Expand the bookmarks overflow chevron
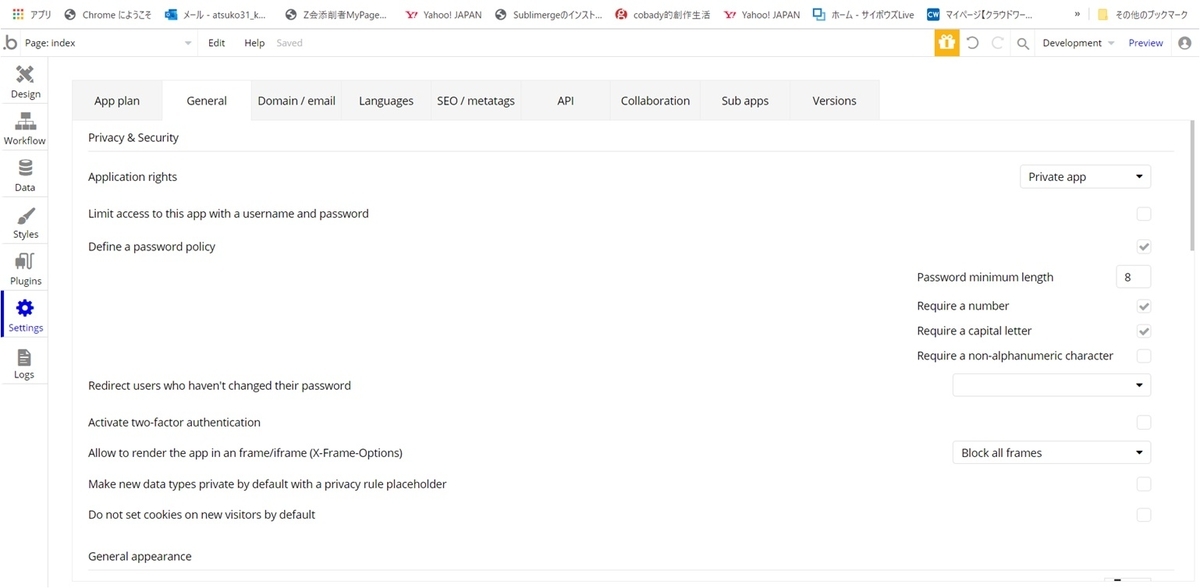Viewport: 1200px width, 588px height. 1077,15
